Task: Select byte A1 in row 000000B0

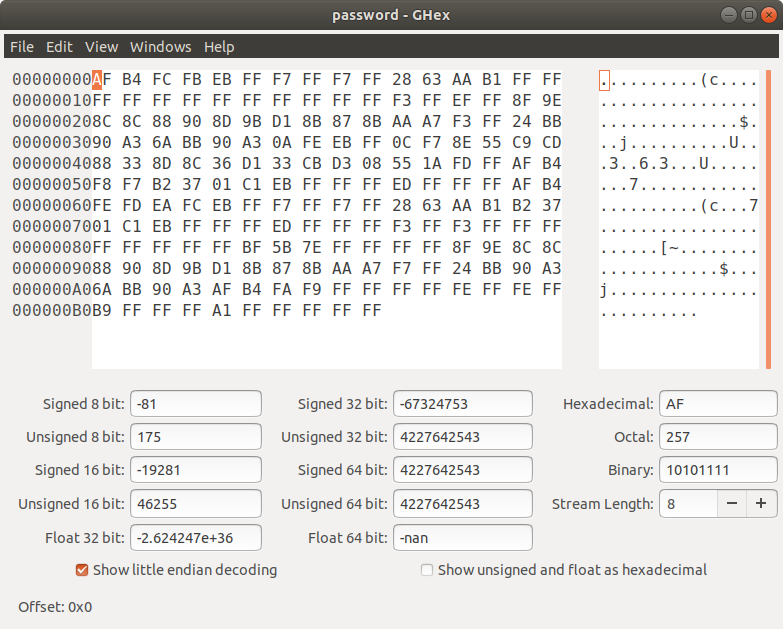Action: coord(222,310)
